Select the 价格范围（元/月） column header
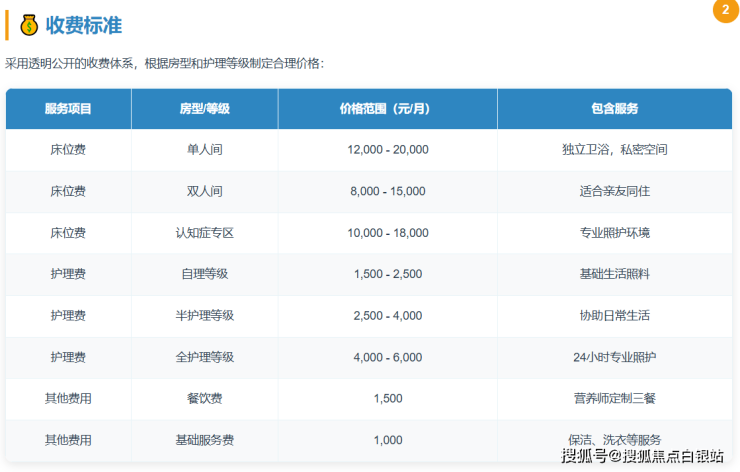Screen dimensions: 740x472 (x=387, y=108)
